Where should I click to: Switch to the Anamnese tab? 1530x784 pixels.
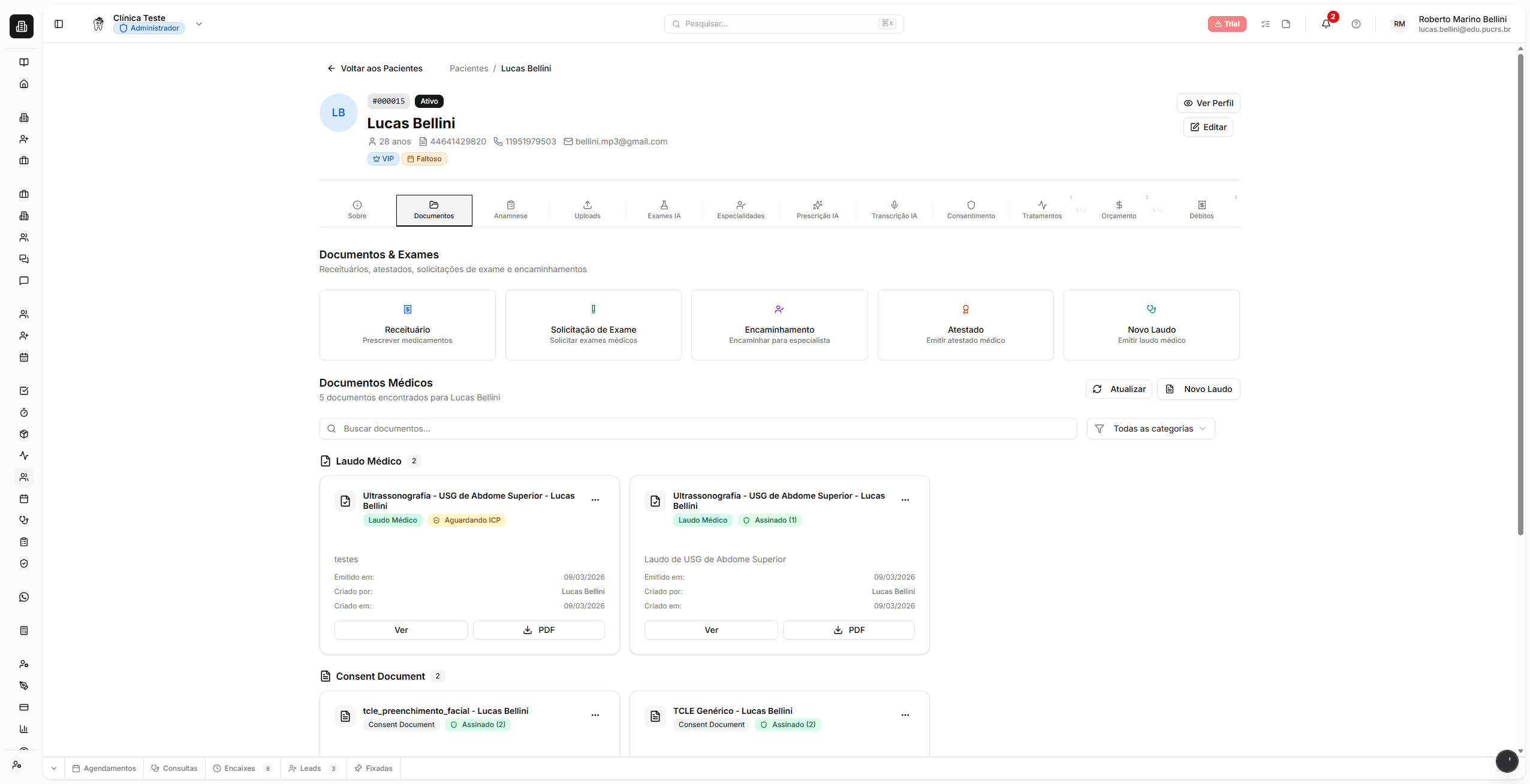(x=510, y=210)
